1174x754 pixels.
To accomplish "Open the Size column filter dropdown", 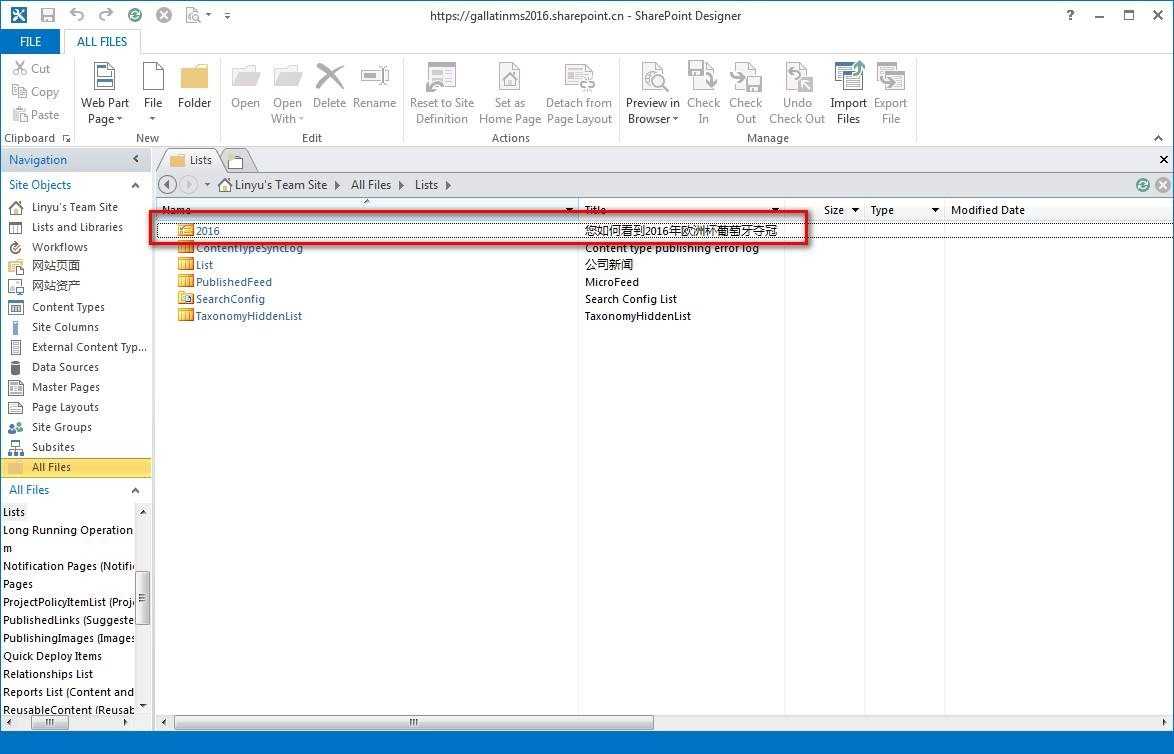I will [855, 210].
